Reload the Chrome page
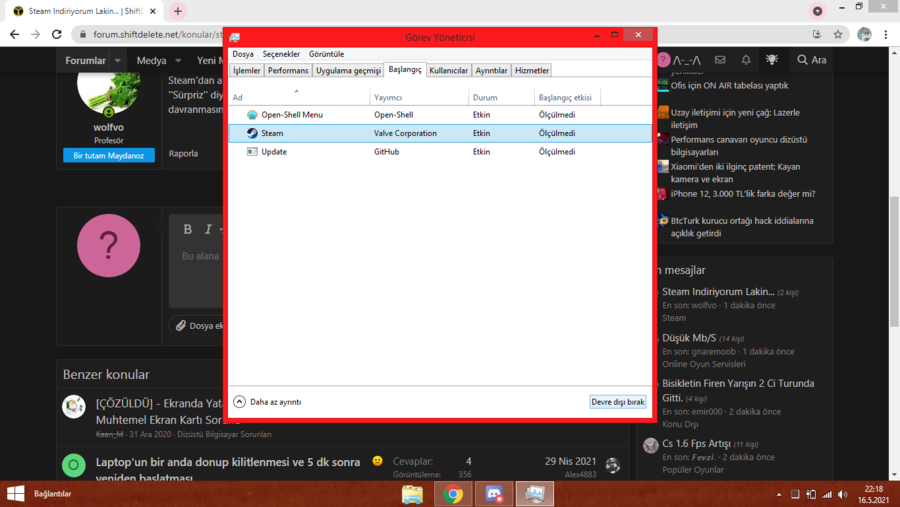The height and width of the screenshot is (507, 900). (57, 34)
